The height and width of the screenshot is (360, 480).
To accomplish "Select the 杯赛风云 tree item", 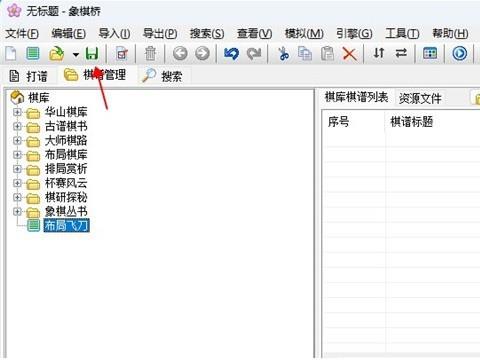I will tap(66, 183).
